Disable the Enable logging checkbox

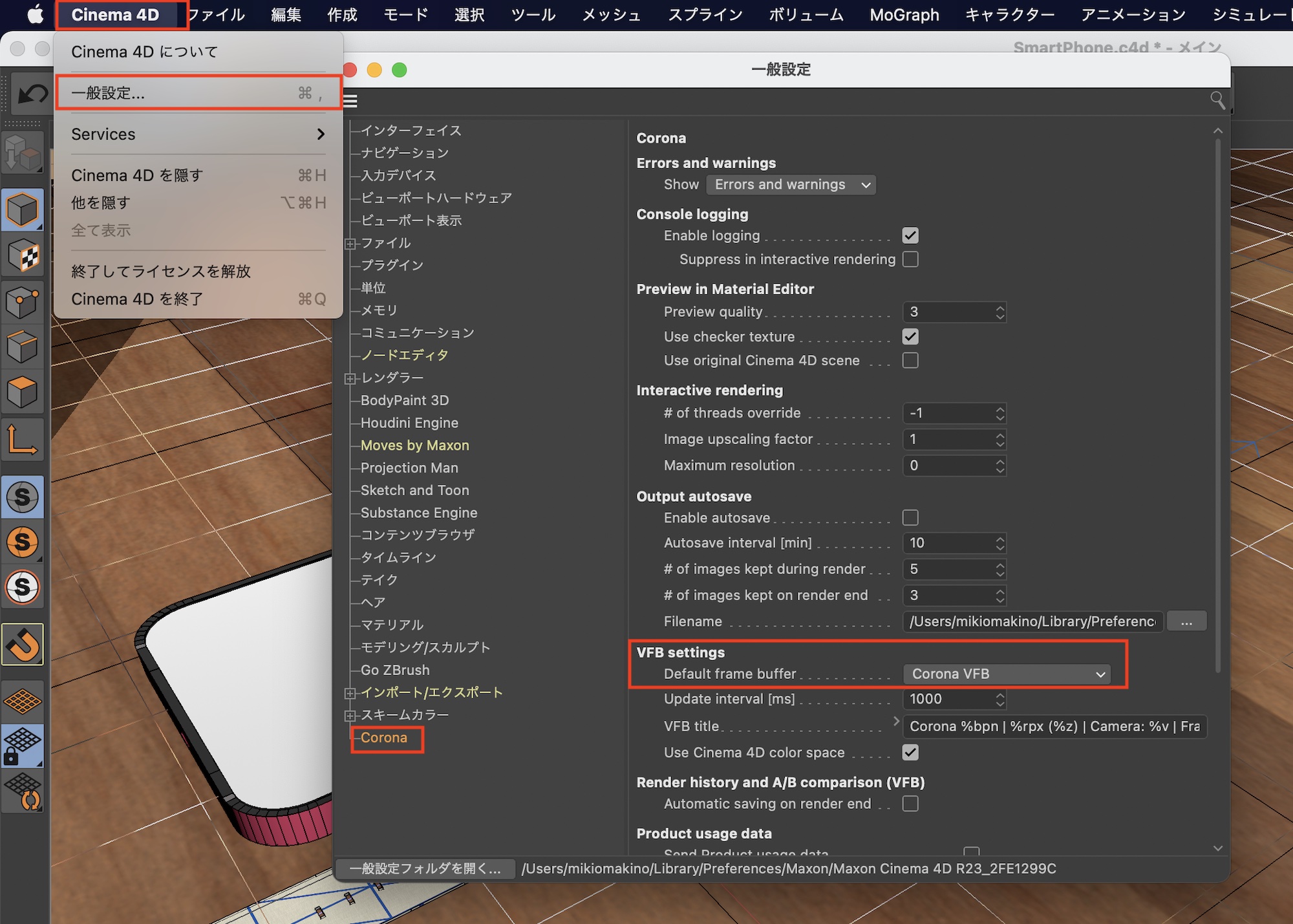pyautogui.click(x=910, y=235)
